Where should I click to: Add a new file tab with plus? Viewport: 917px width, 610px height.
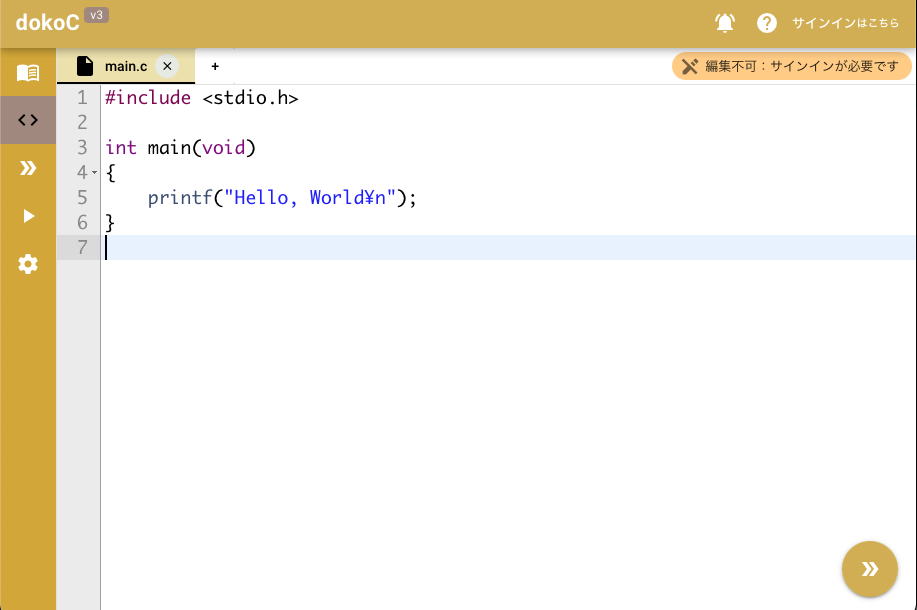tap(215, 66)
